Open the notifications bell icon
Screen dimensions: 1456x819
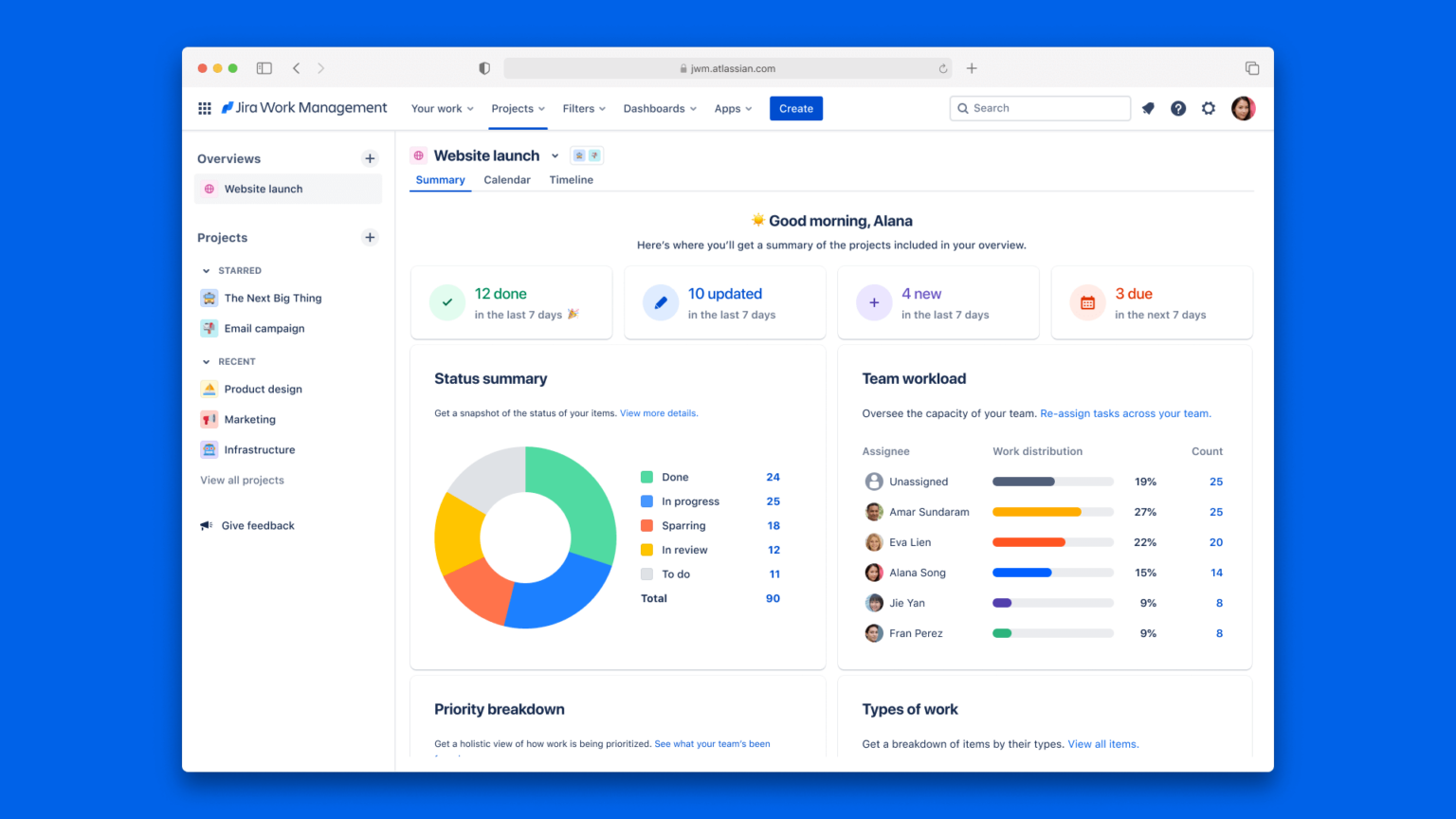(1148, 108)
